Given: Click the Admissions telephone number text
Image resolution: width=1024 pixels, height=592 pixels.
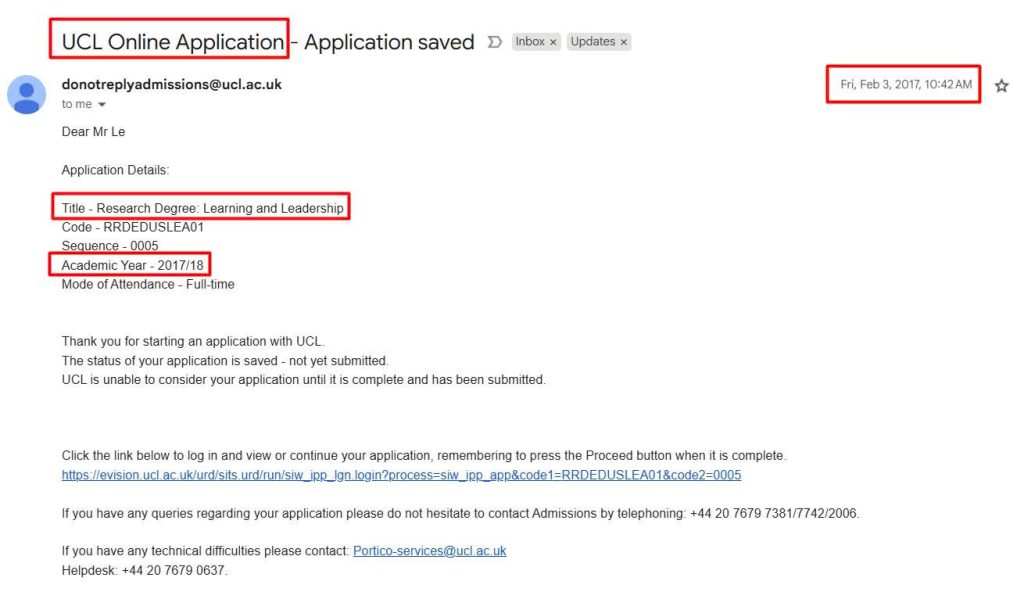Looking at the screenshot, I should [x=774, y=513].
